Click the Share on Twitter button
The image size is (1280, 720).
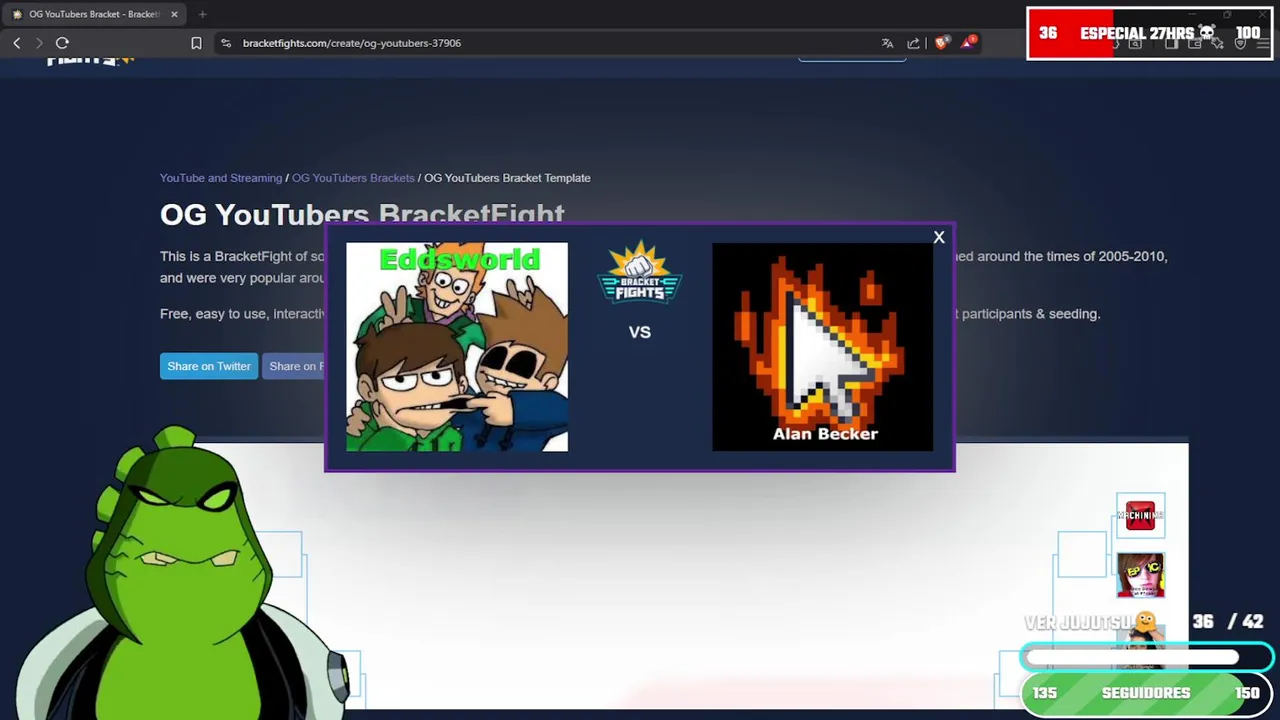click(x=209, y=366)
